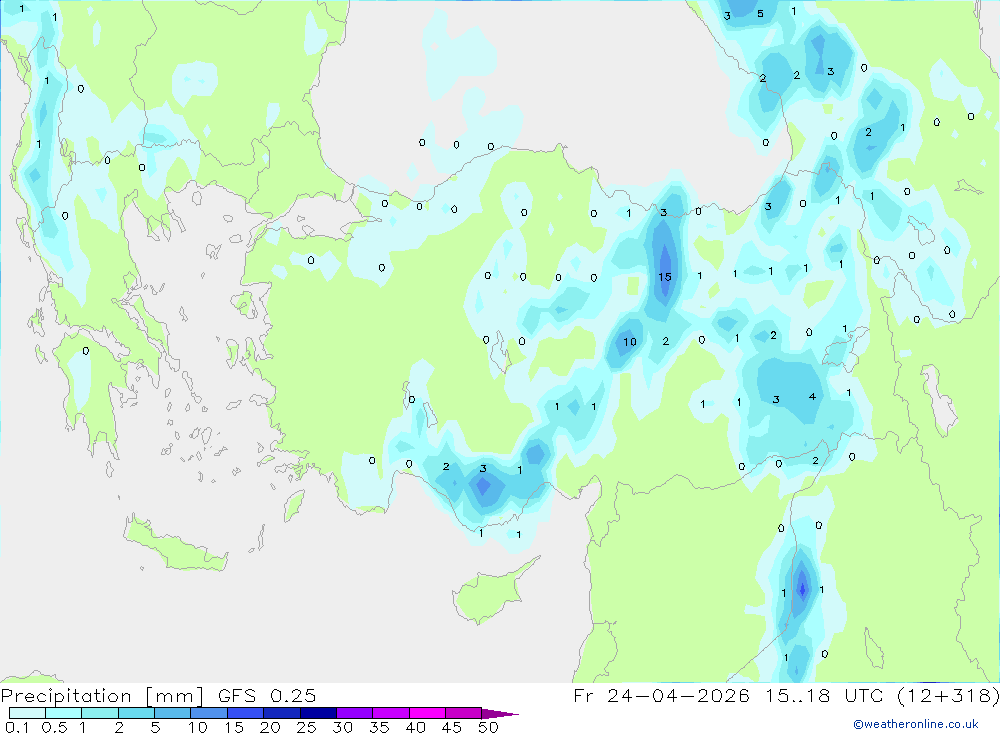Select the legend label '50'

pos(488,727)
